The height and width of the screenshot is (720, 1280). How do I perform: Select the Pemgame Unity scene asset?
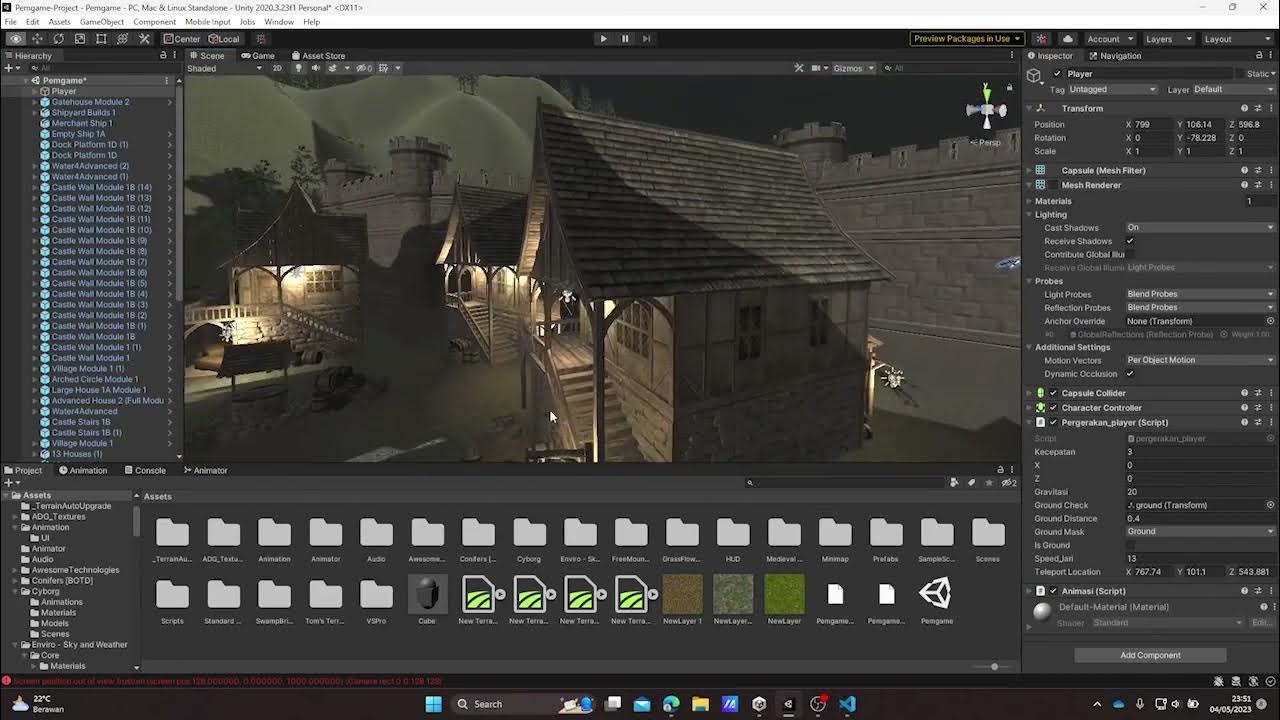click(x=937, y=600)
